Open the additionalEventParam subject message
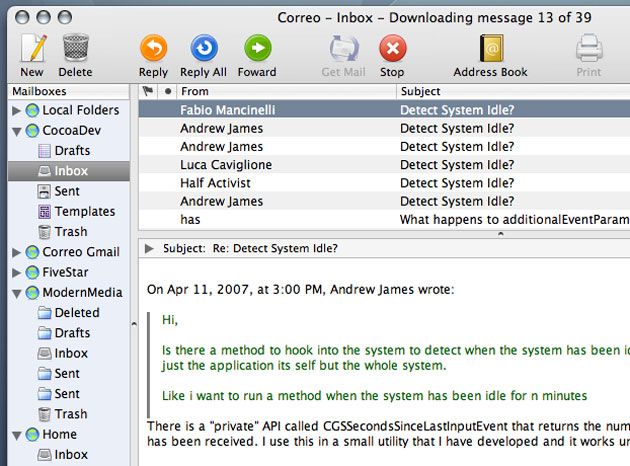 [x=515, y=219]
